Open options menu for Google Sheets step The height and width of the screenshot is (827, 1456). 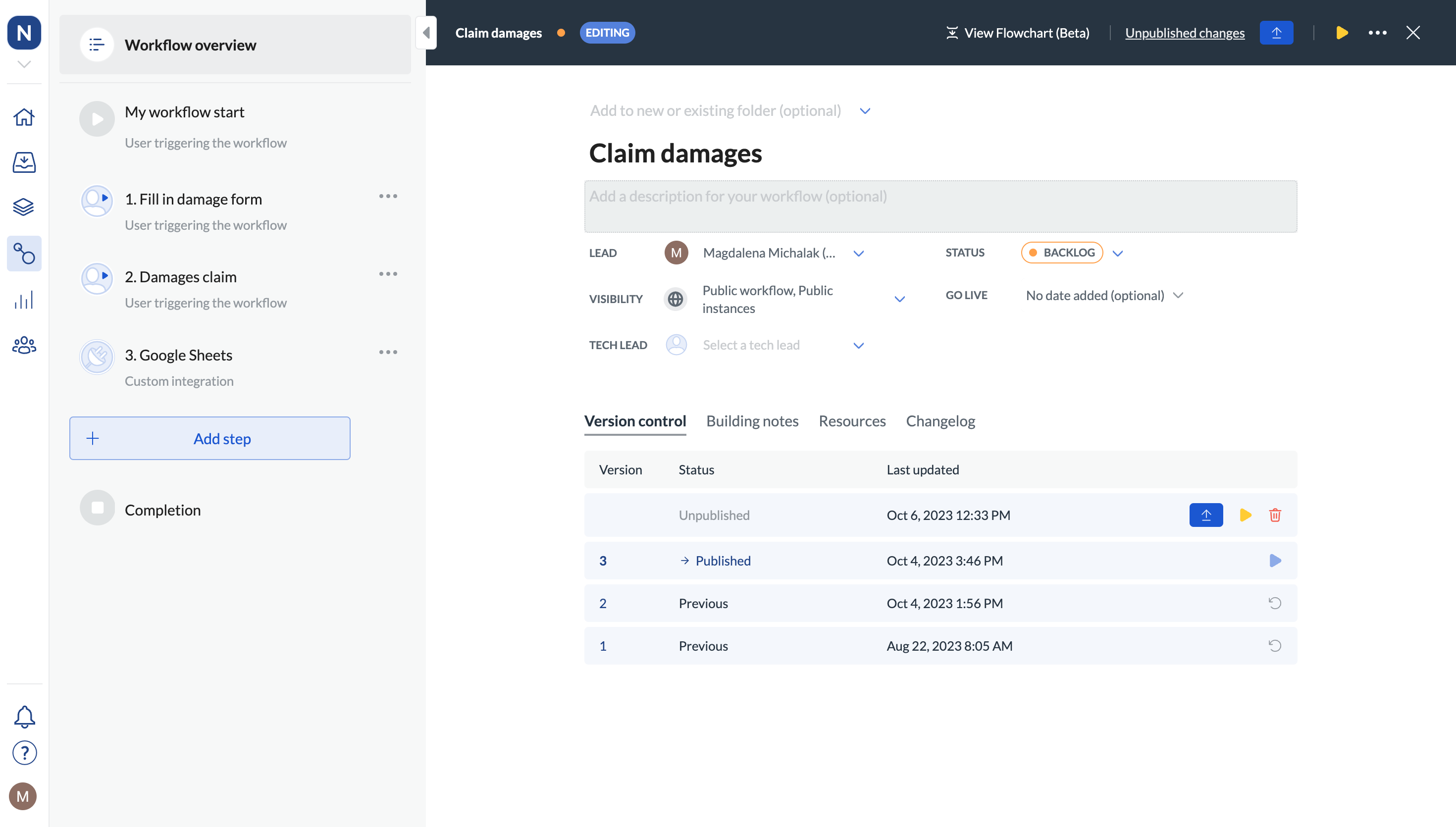point(388,352)
